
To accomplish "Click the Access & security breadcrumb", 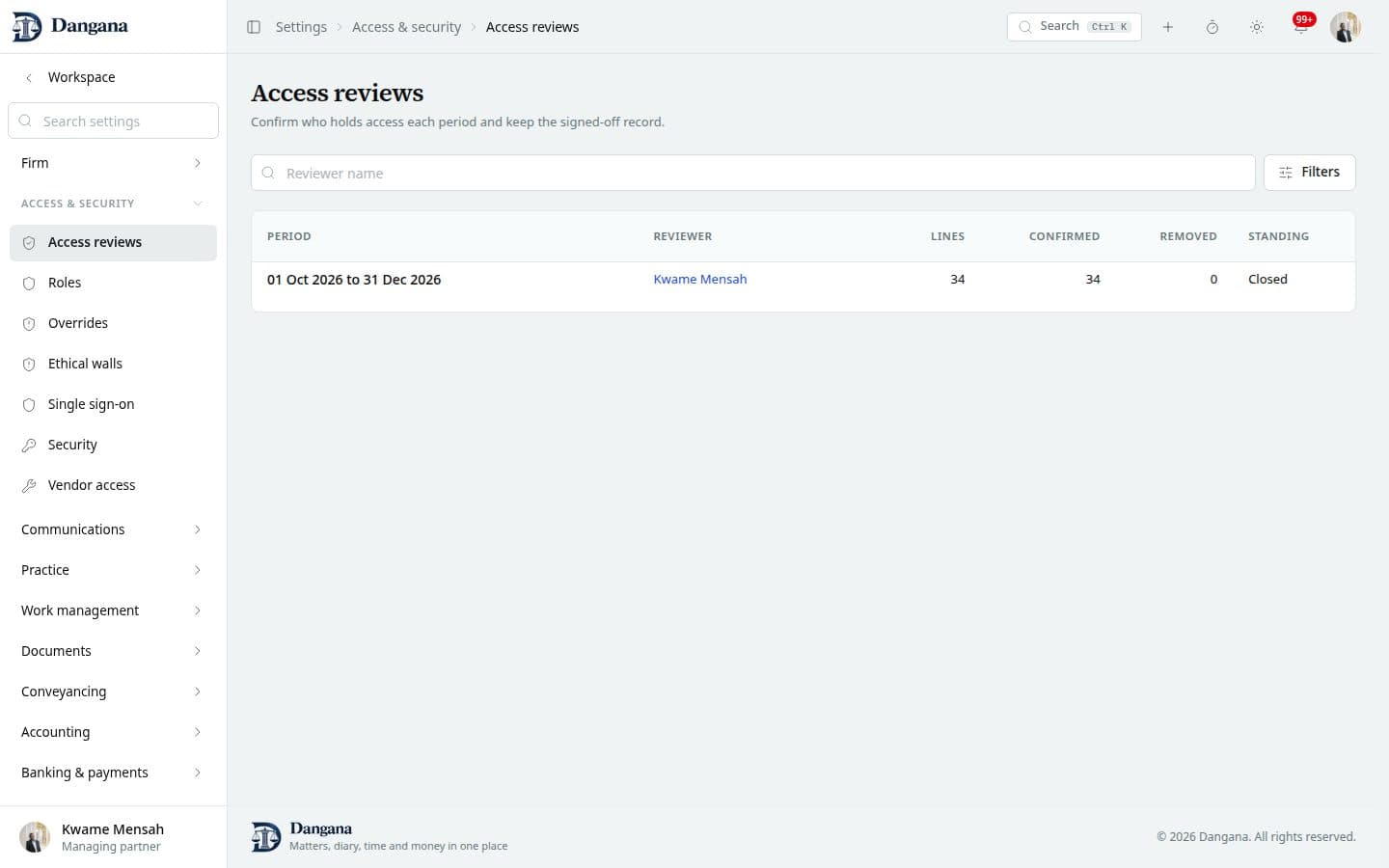I will tap(406, 27).
